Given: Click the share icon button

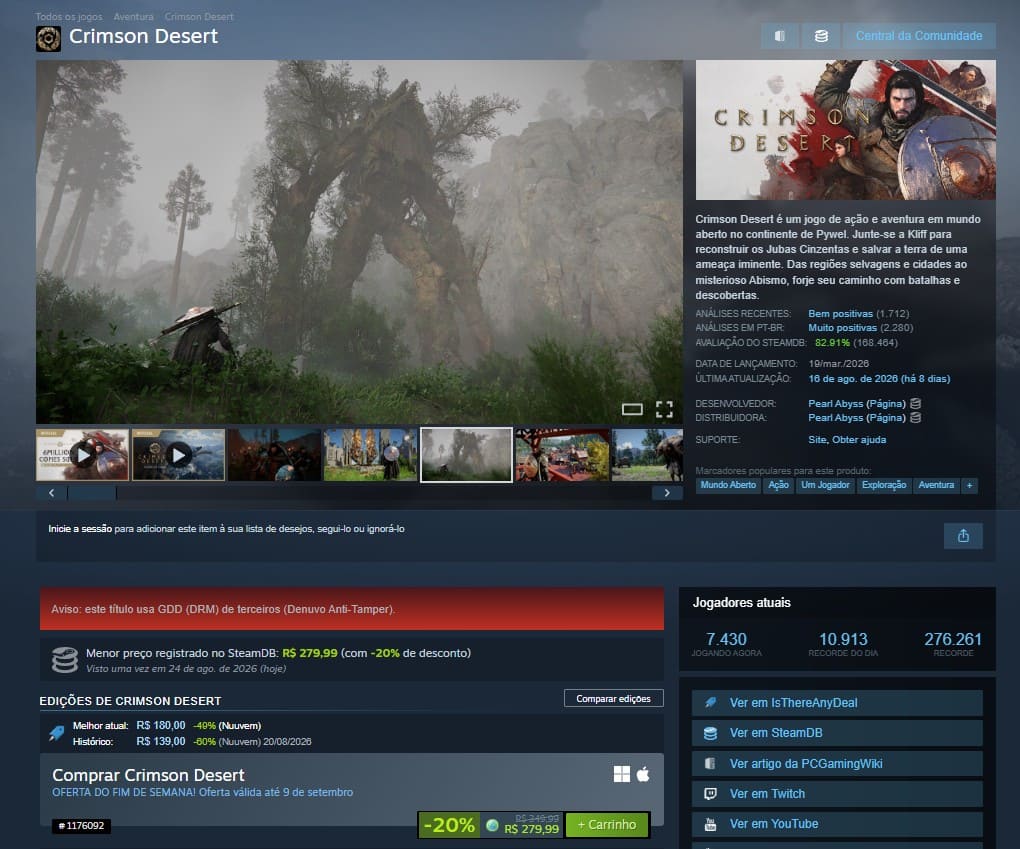Looking at the screenshot, I should coord(963,536).
